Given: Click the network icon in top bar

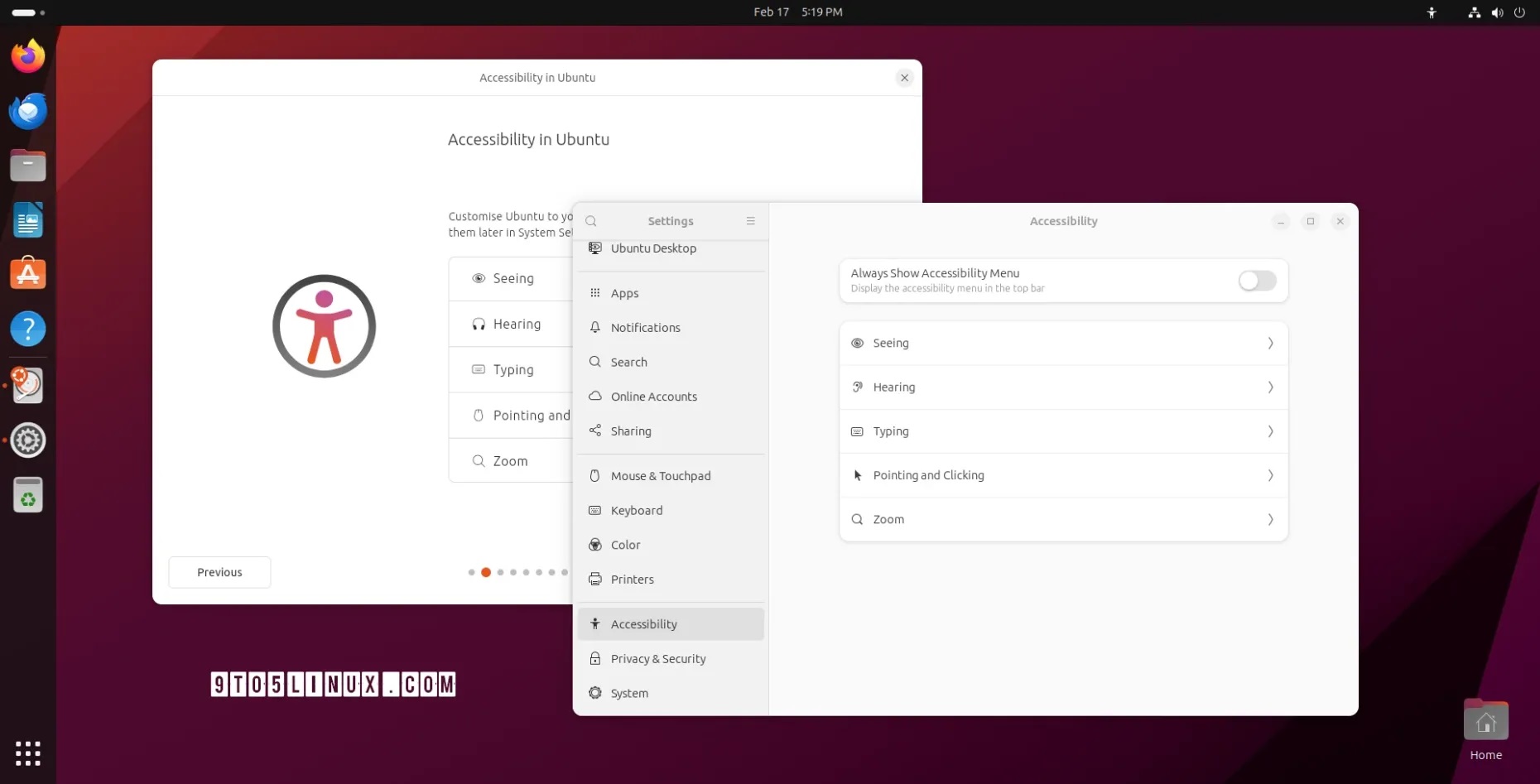Looking at the screenshot, I should click(1474, 12).
